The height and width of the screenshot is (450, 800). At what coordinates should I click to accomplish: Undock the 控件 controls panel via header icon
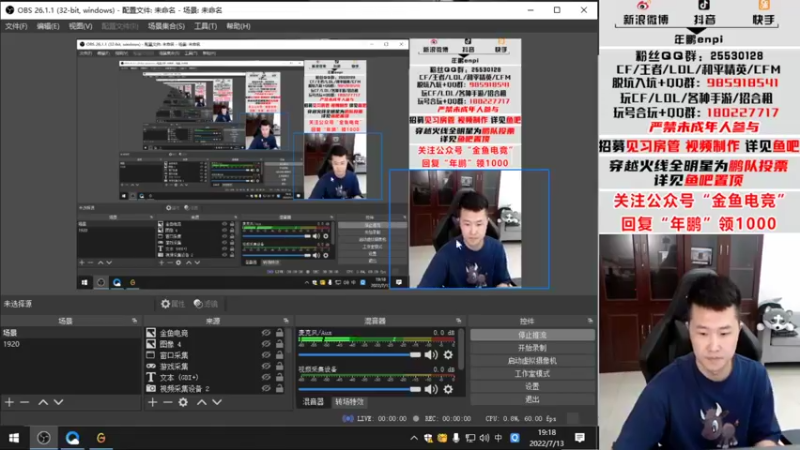(590, 321)
